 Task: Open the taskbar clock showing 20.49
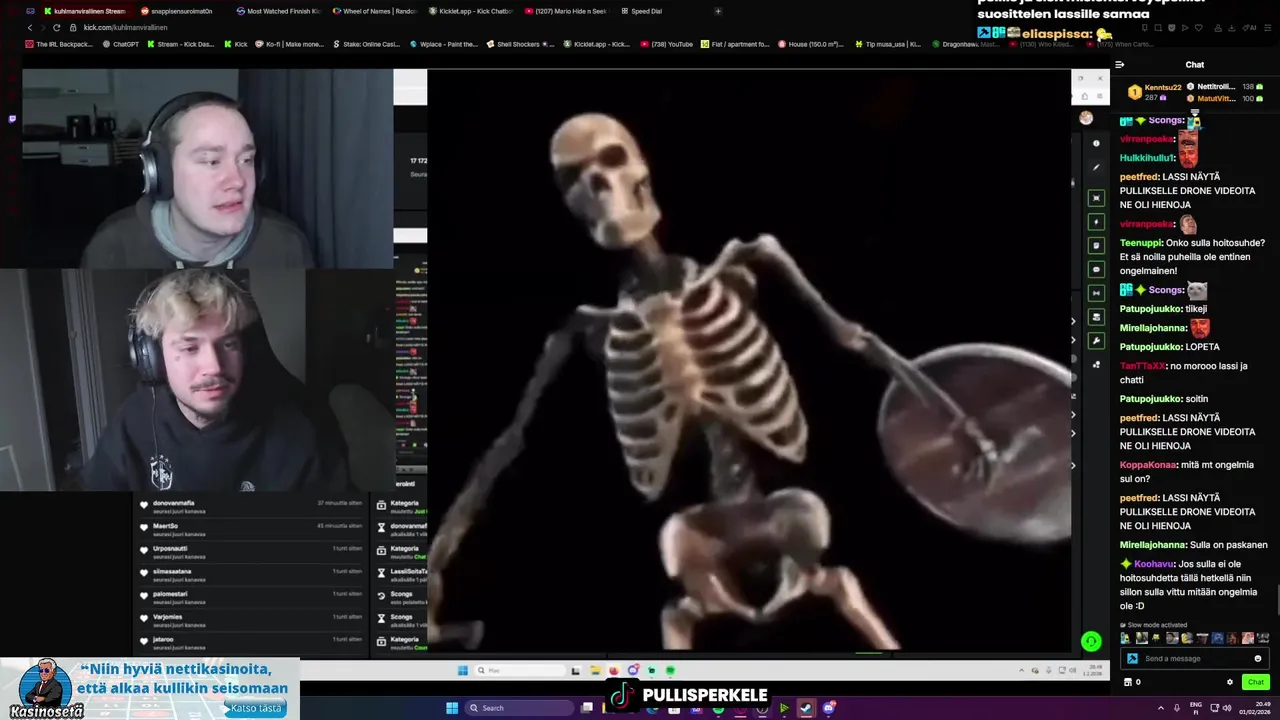[1255, 708]
